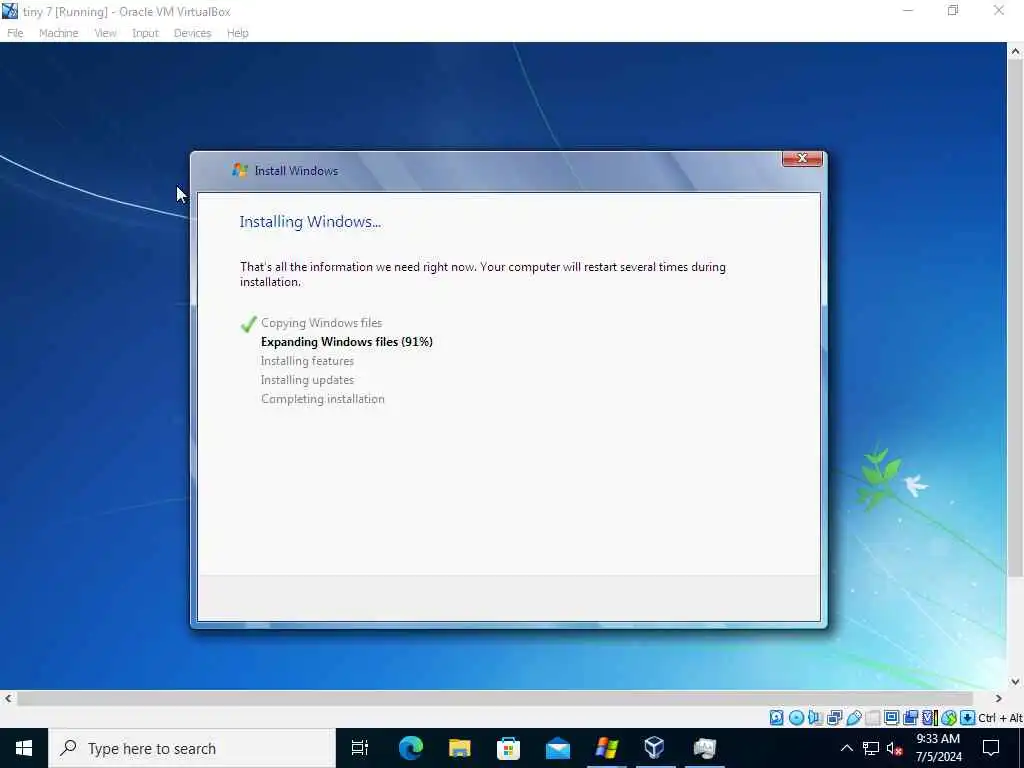Click the last running app taskbar icon
This screenshot has width=1024, height=768.
(705, 748)
